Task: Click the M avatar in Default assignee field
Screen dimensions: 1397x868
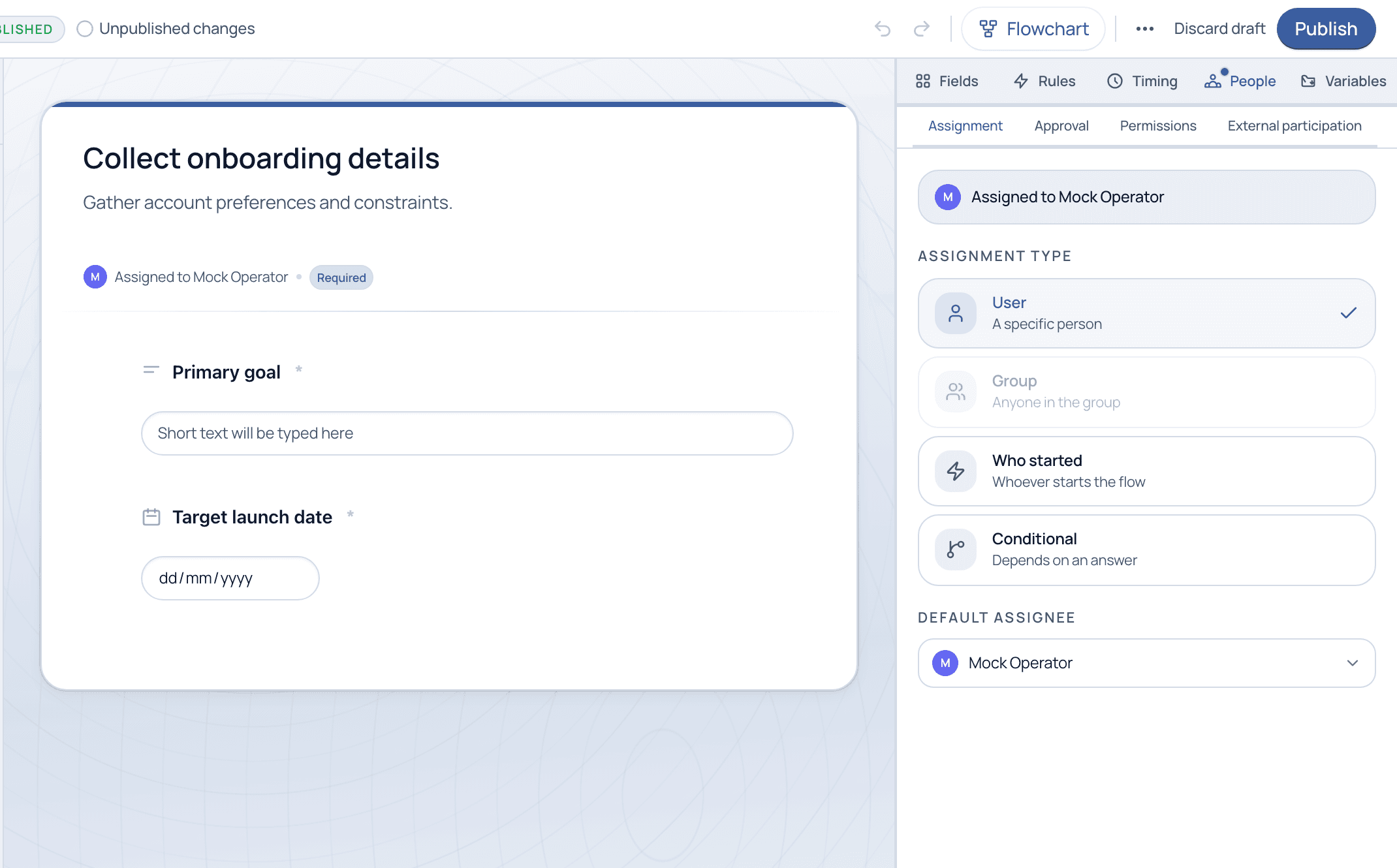Action: point(945,663)
